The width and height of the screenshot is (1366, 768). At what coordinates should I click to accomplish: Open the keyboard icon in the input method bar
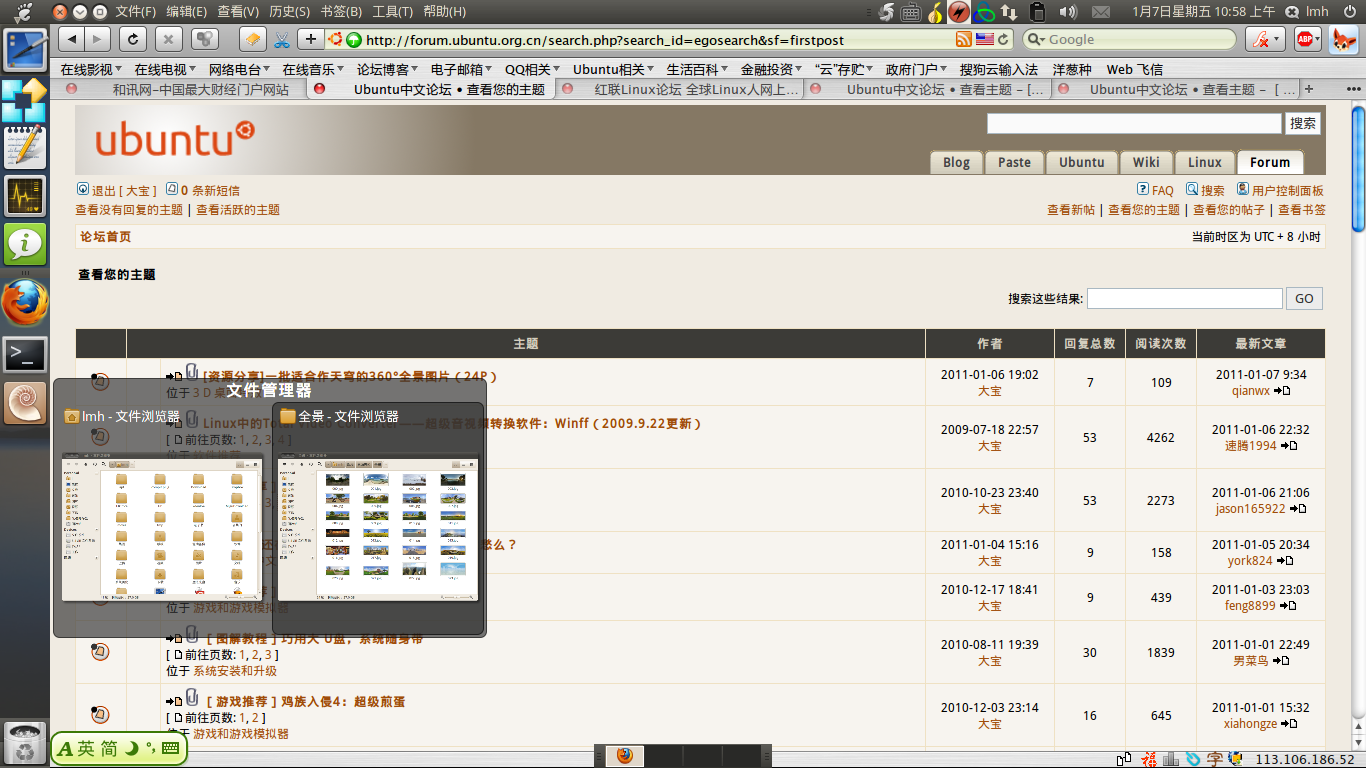pos(171,748)
